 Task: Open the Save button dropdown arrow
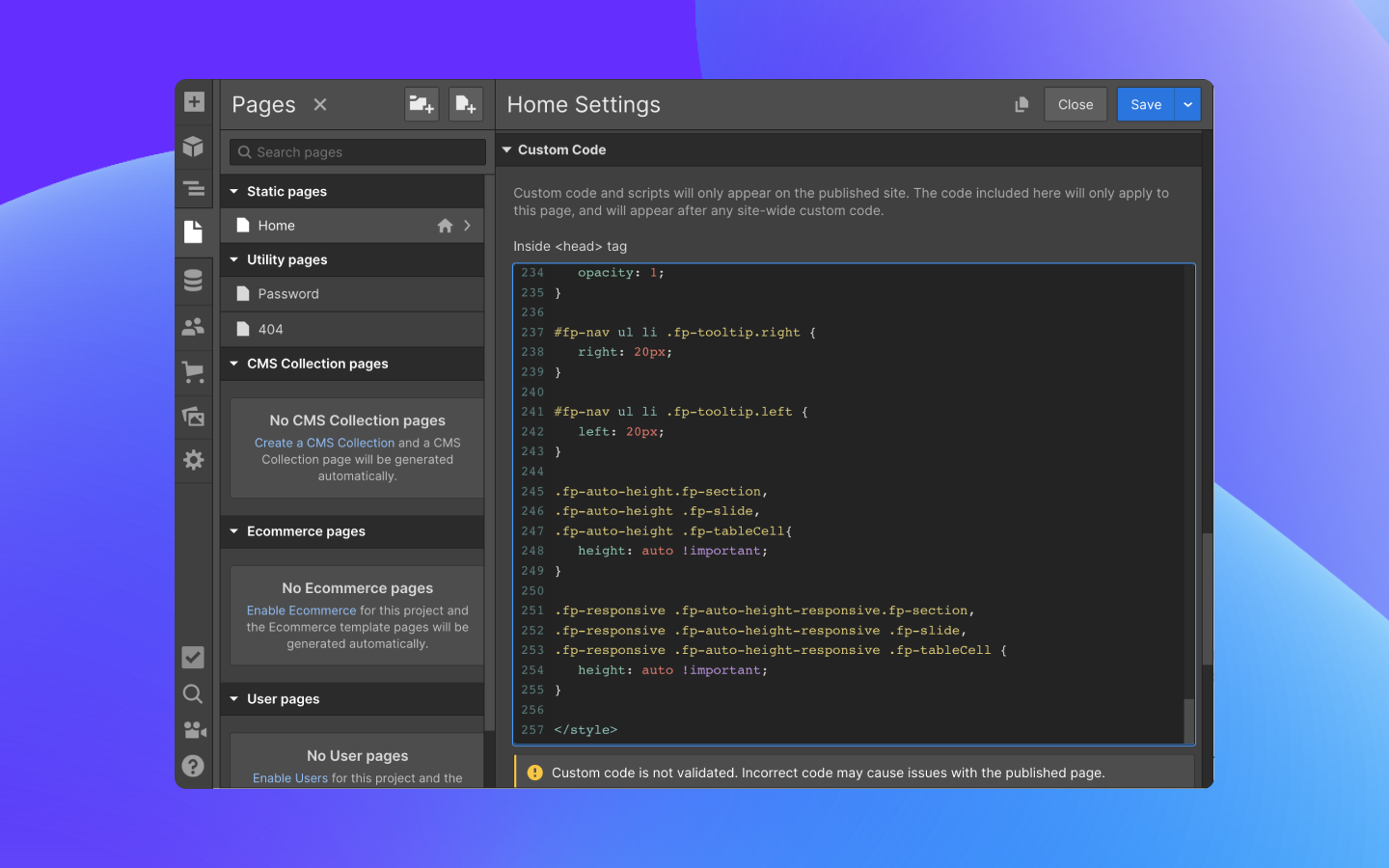[x=1187, y=104]
